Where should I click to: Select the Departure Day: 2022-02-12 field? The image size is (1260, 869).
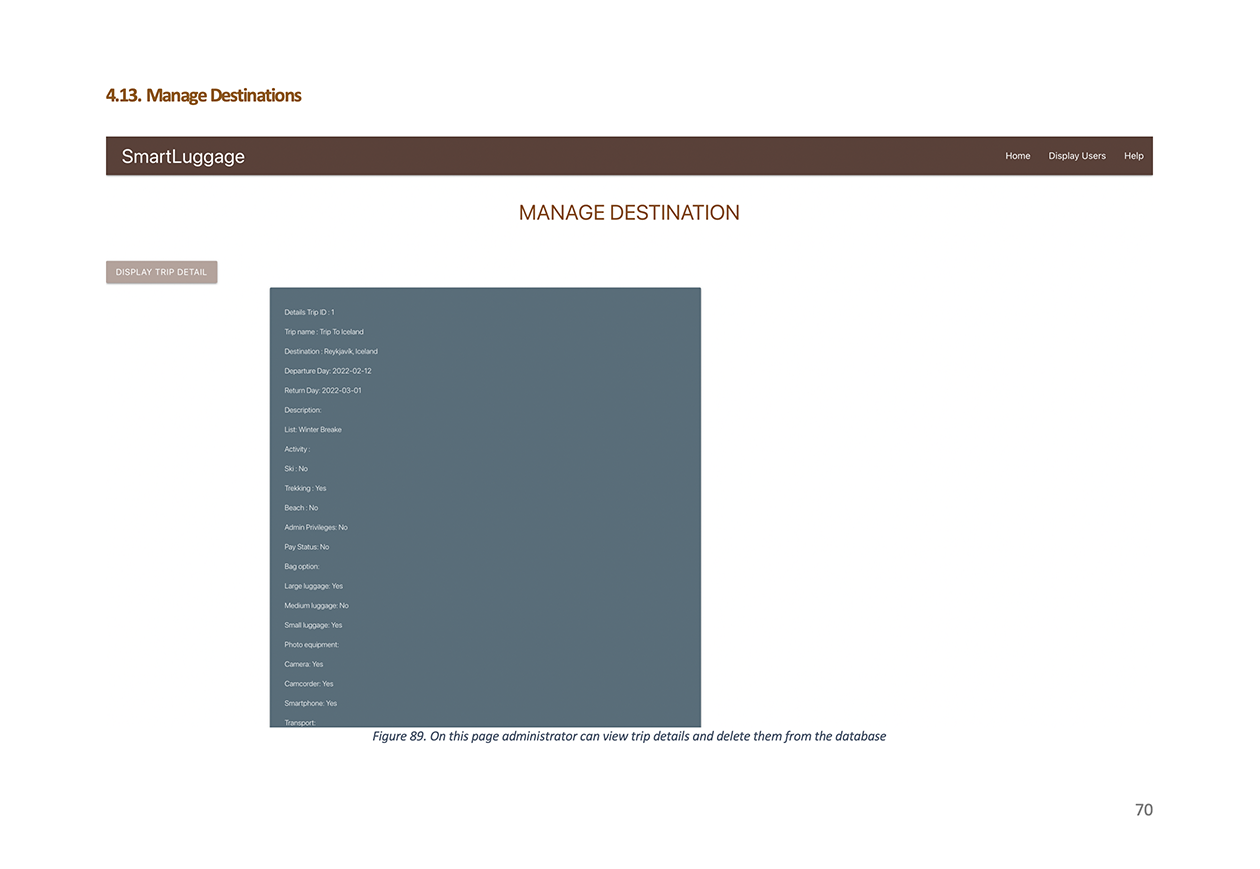327,370
